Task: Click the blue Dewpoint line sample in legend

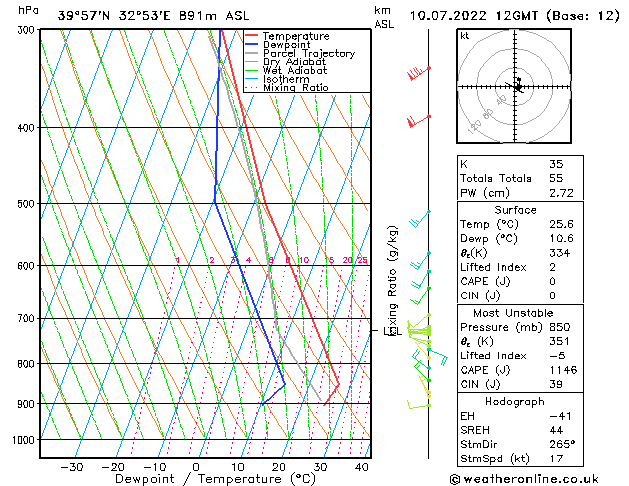Action: [x=252, y=44]
